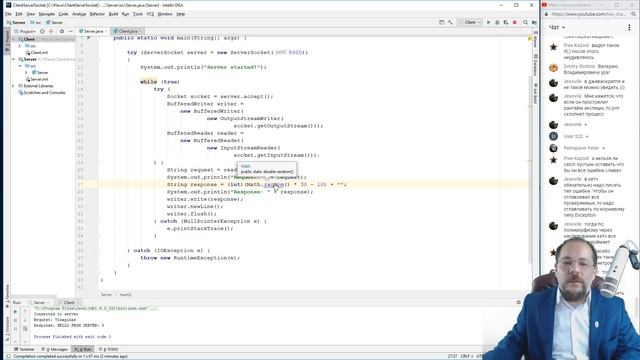Switch to the Server.java editor tab
This screenshot has height=360, width=640.
coord(93,31)
